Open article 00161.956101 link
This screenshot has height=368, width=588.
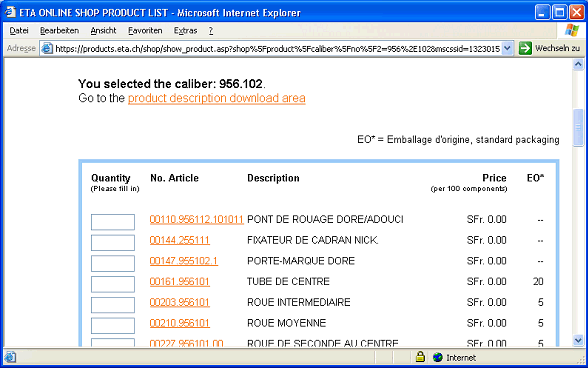tap(180, 281)
